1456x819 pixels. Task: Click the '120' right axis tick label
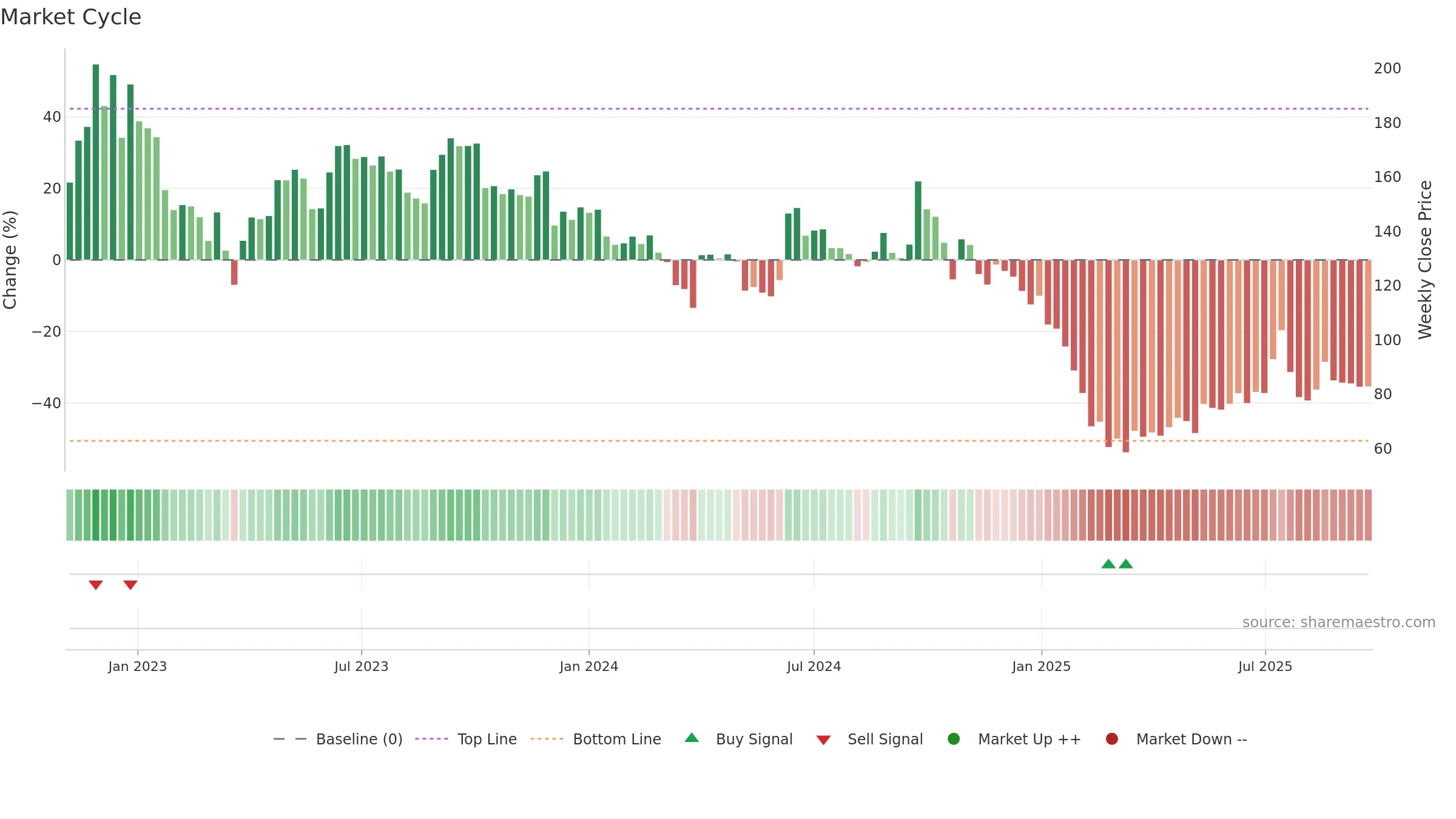[1387, 286]
